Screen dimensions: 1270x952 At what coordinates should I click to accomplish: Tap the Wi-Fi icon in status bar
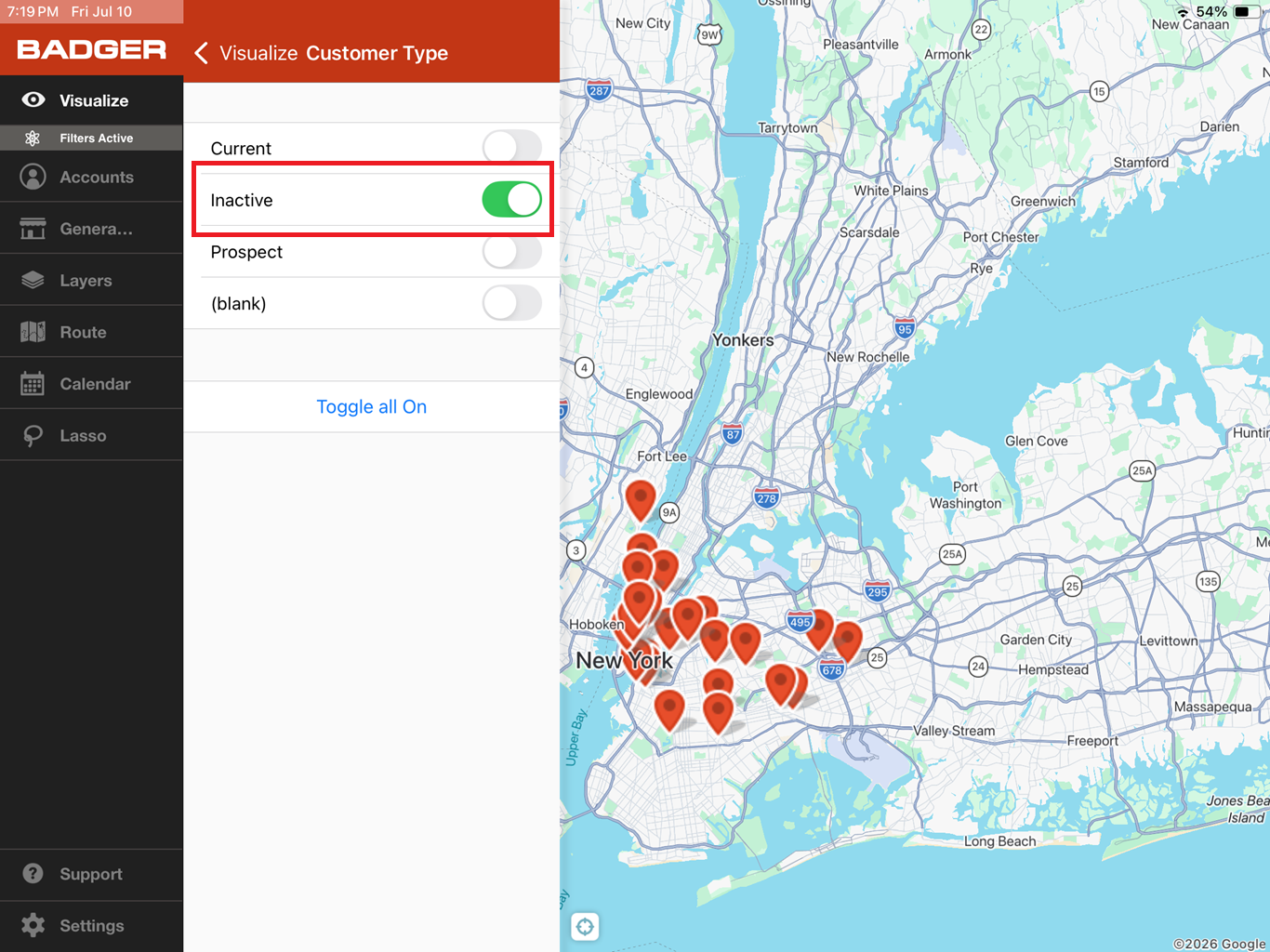1184,12
